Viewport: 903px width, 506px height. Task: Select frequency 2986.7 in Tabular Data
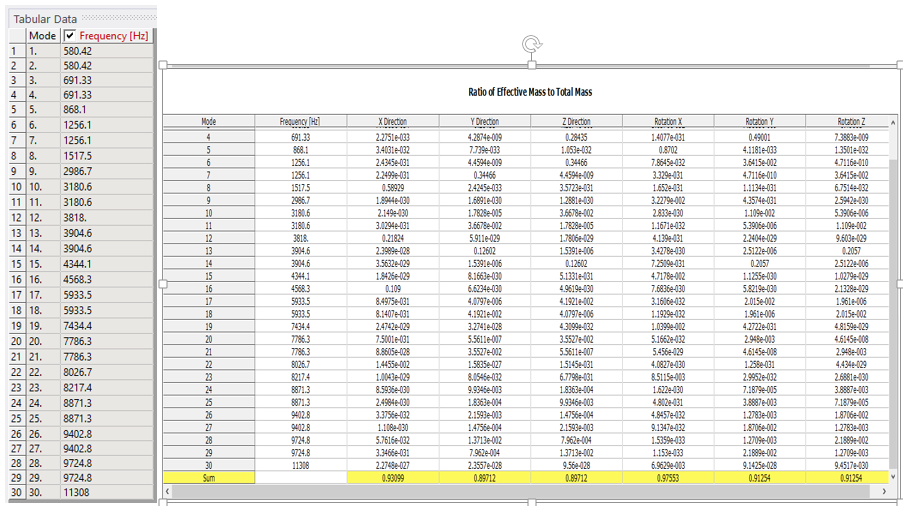click(x=107, y=172)
